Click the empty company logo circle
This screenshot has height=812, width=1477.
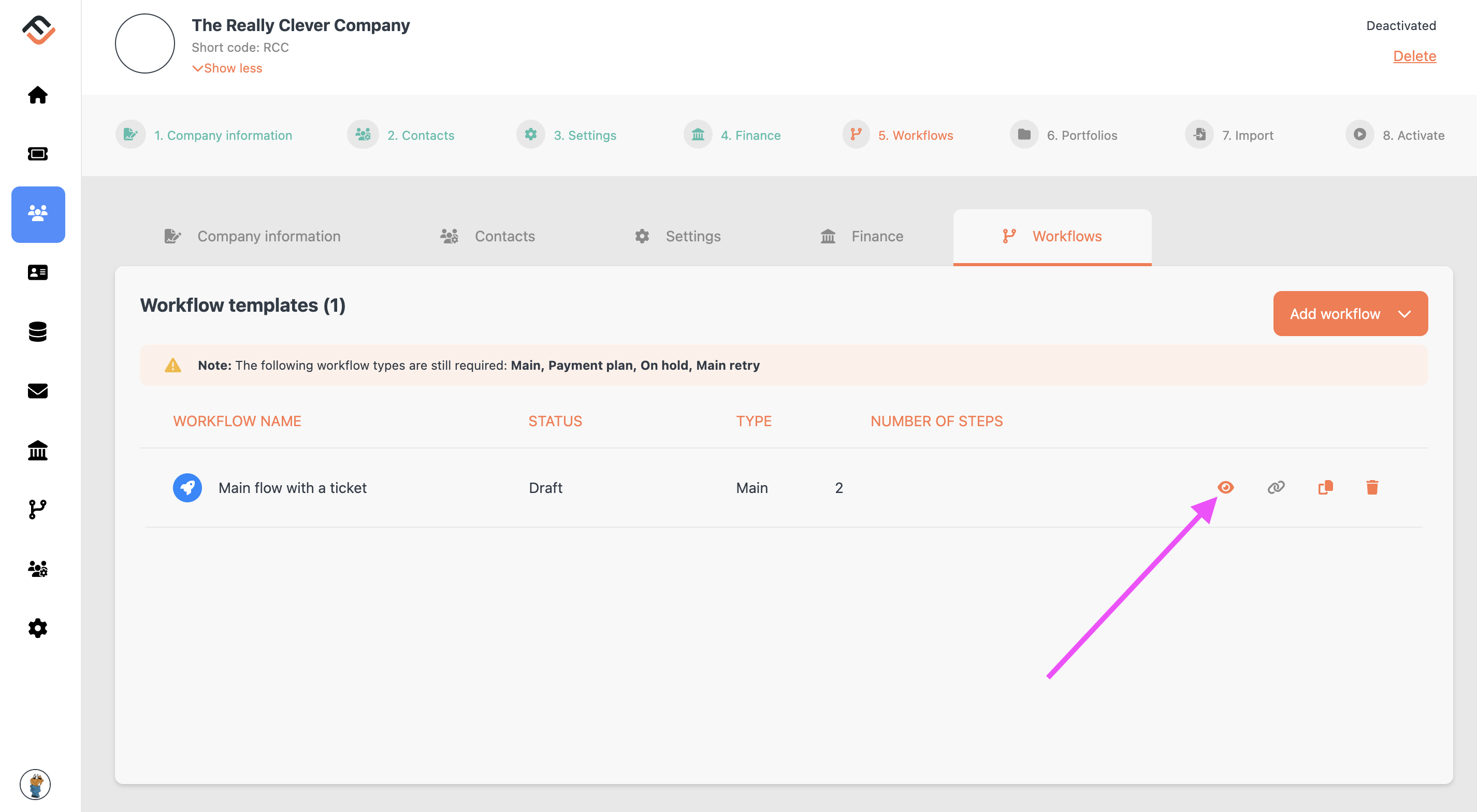coord(144,44)
